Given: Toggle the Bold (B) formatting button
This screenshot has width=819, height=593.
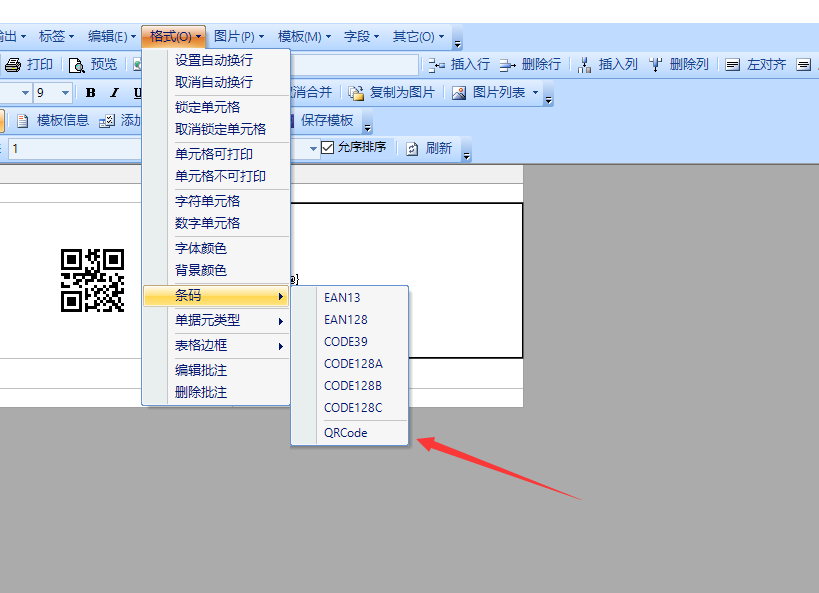Looking at the screenshot, I should click(x=91, y=93).
